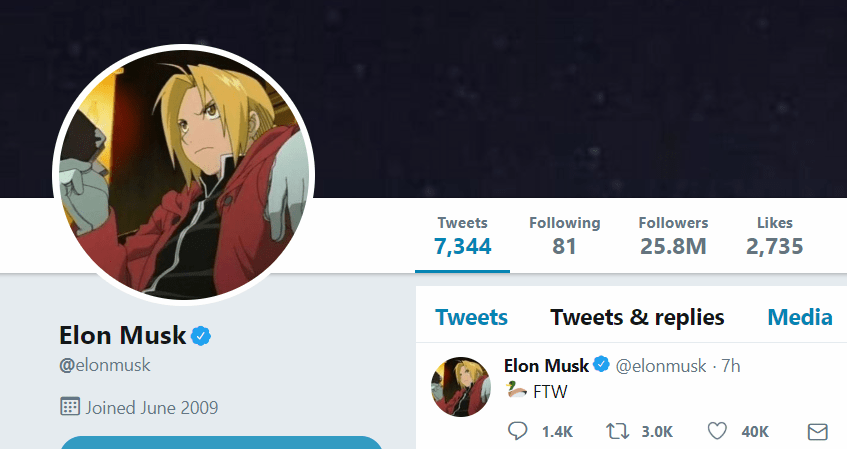
Task: Open the tweet via its 7h timestamp
Action: pos(731,366)
